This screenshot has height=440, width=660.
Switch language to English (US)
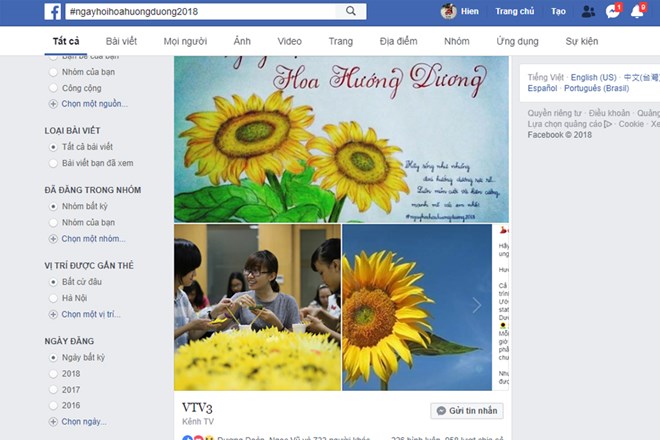click(x=593, y=77)
